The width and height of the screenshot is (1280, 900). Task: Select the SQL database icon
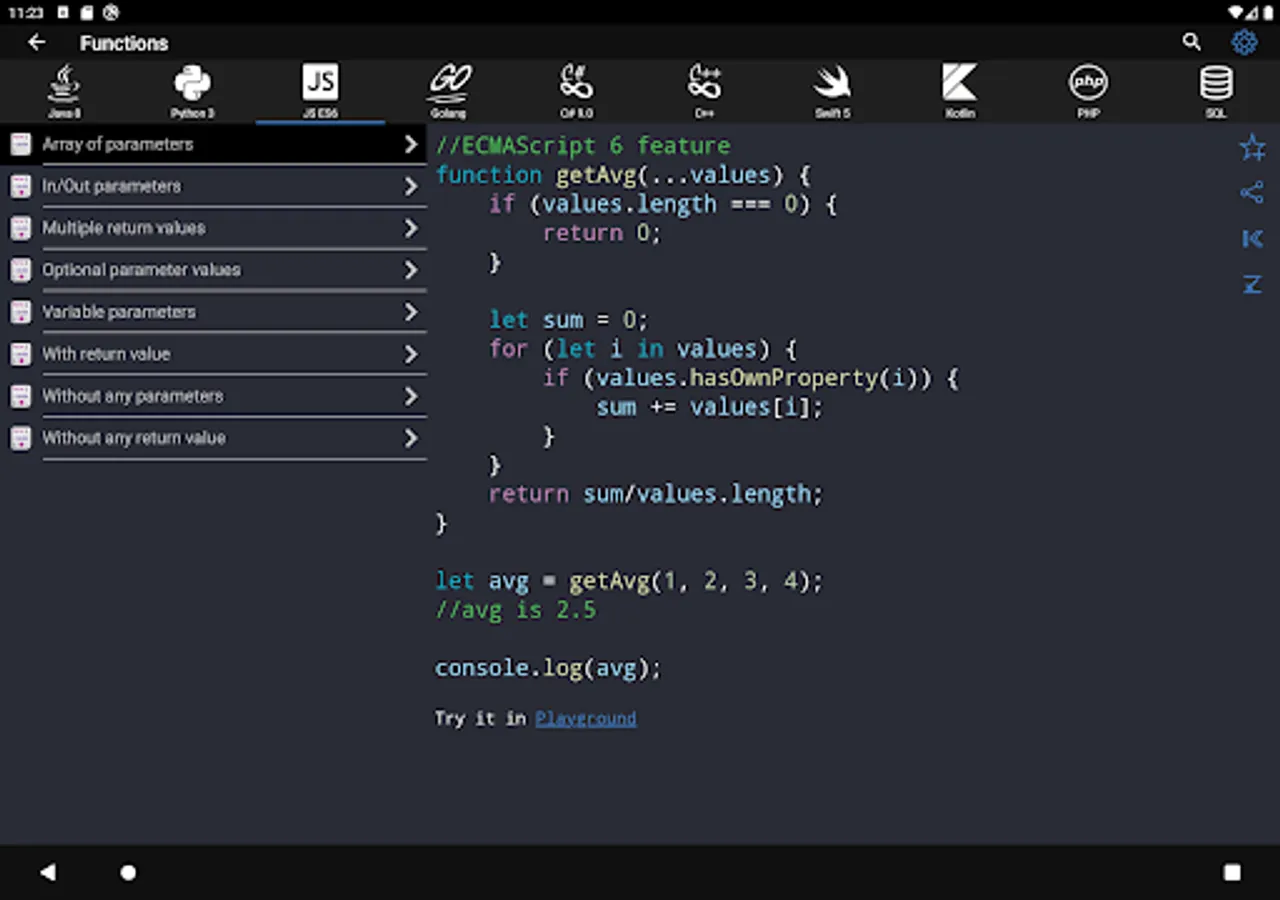(x=1216, y=91)
